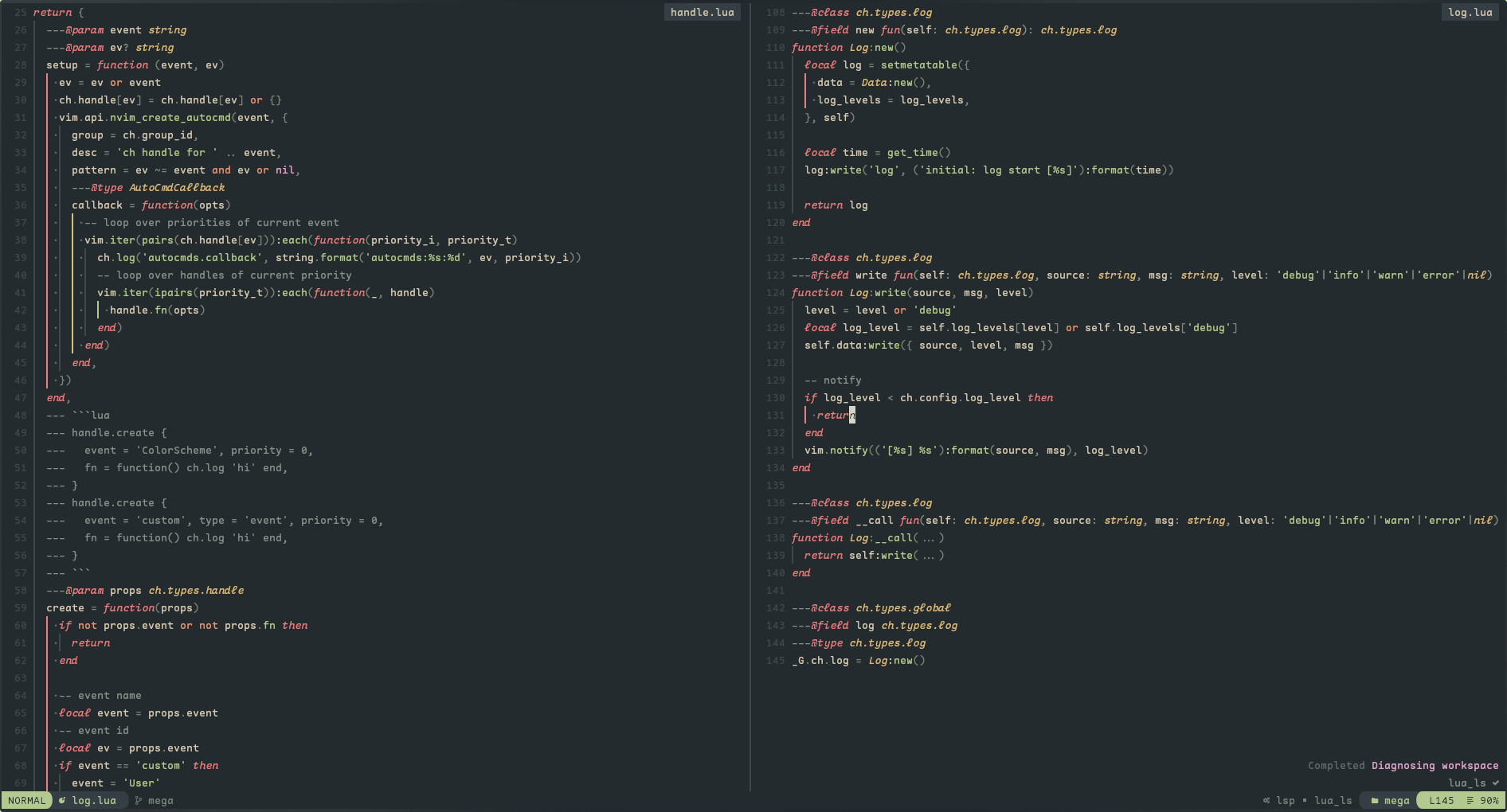Select the log.lua winbar label
The image size is (1507, 812).
[x=1470, y=12]
